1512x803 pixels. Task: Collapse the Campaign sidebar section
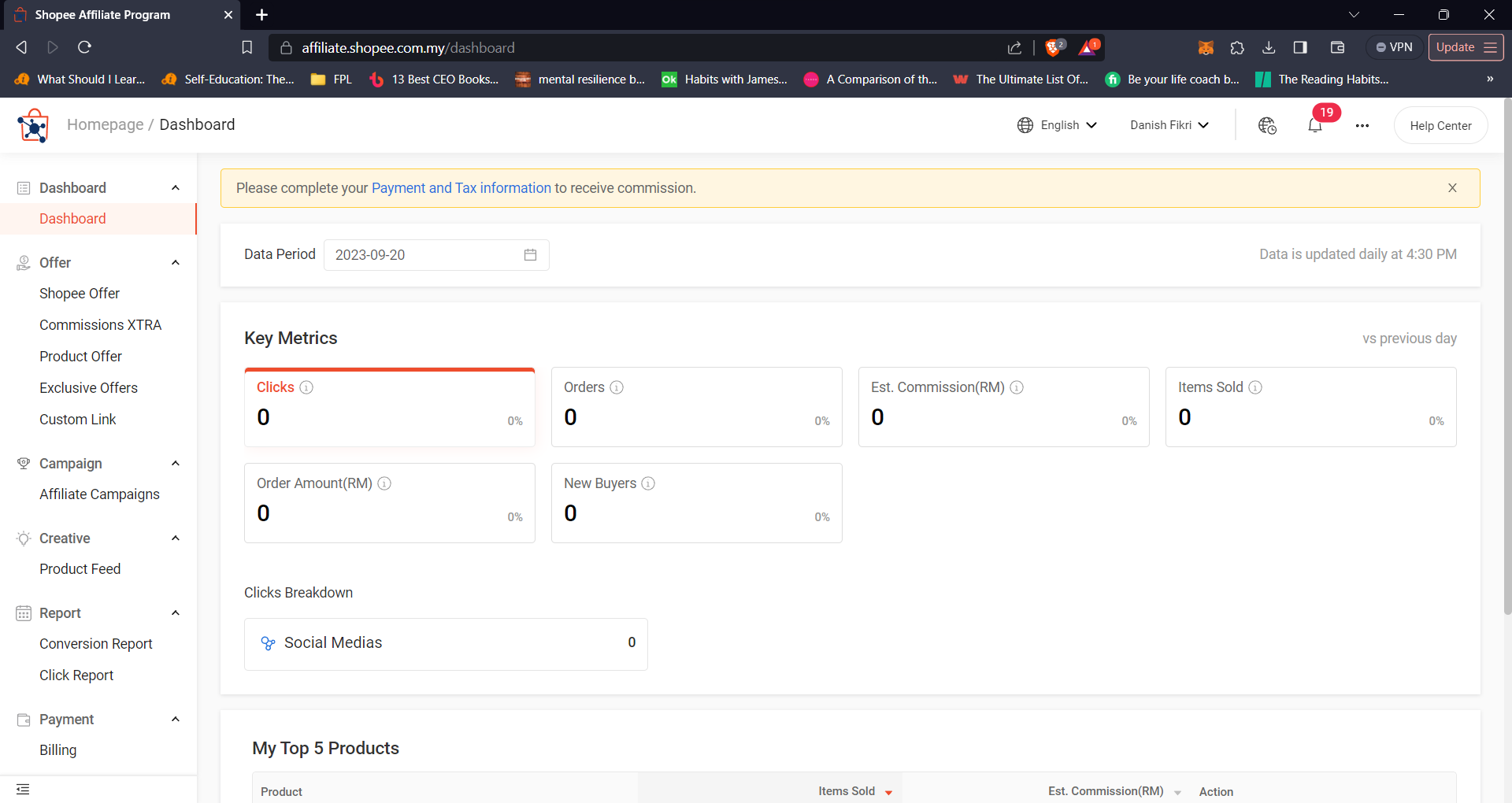click(176, 464)
